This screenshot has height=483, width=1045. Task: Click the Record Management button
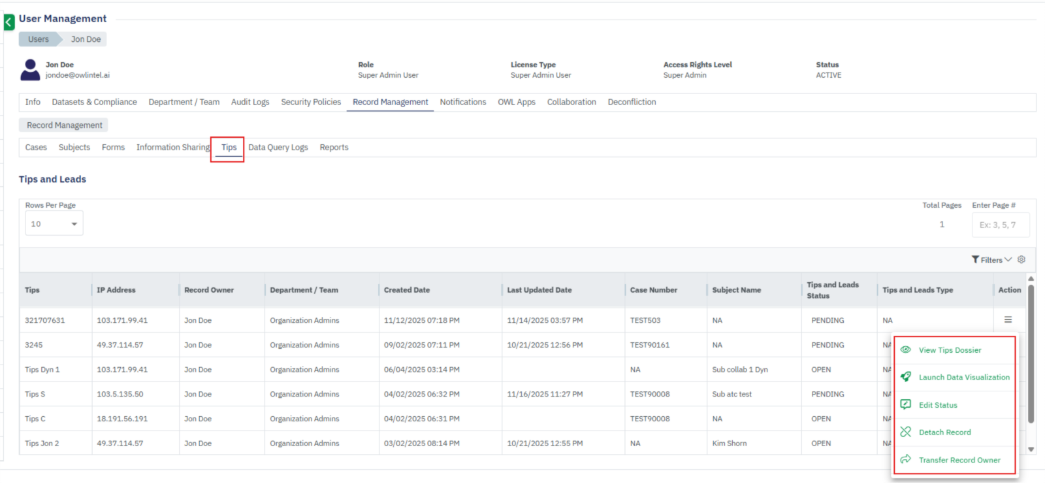[x=63, y=125]
